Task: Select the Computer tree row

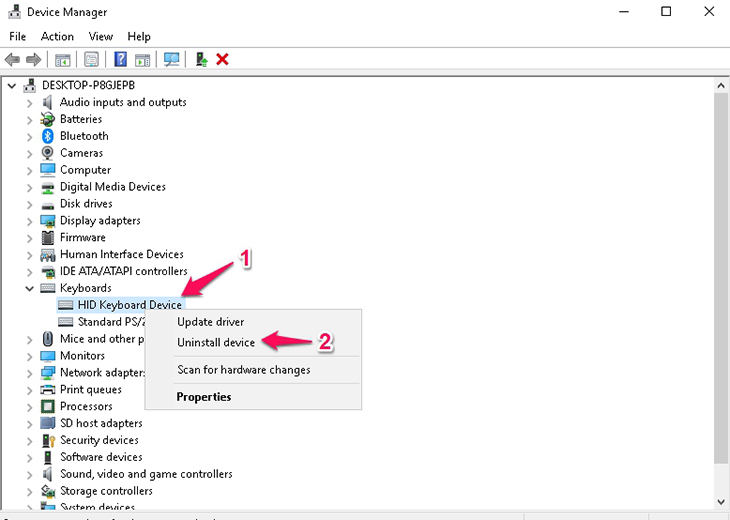Action: pos(75,170)
